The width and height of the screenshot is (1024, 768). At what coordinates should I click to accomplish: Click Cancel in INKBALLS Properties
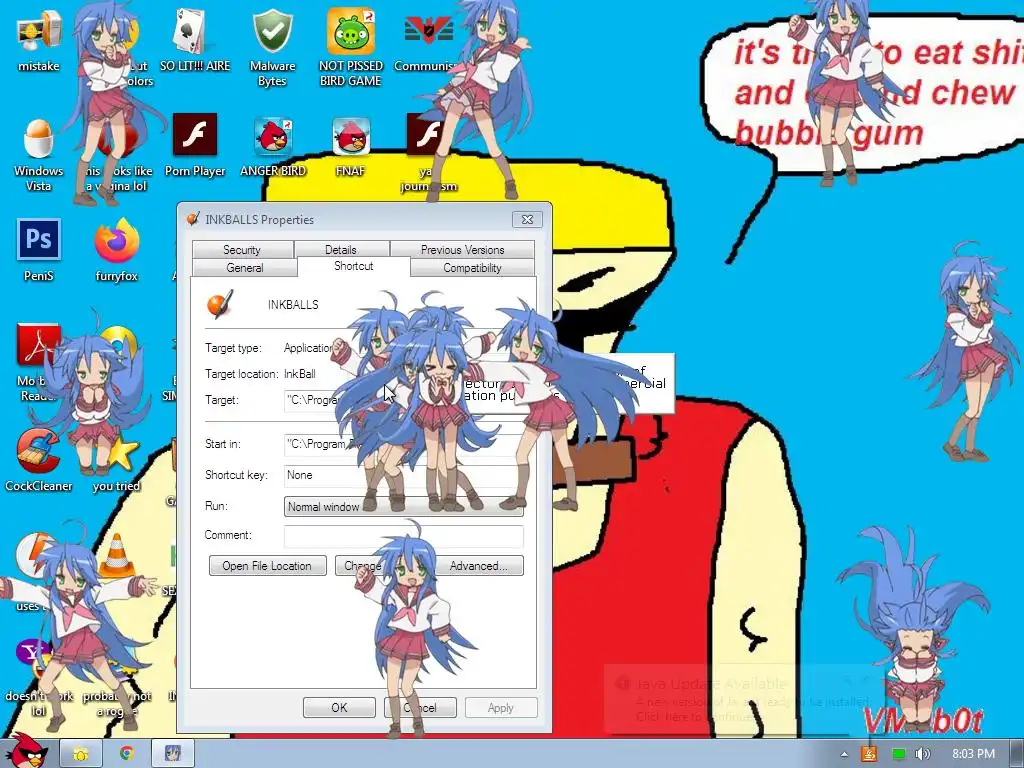pos(420,707)
